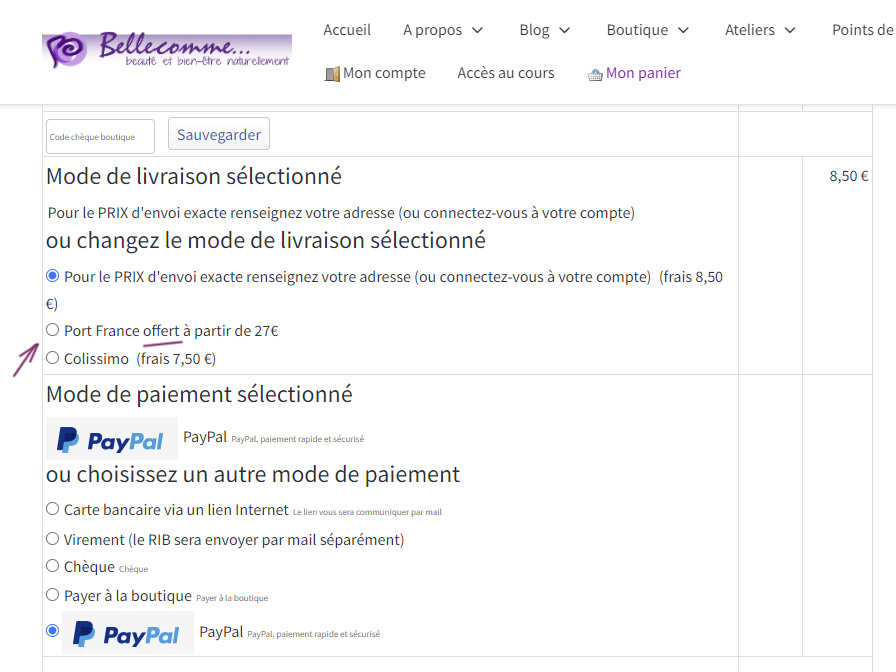Open Accès au cours
The image size is (896, 672).
pyautogui.click(x=505, y=72)
